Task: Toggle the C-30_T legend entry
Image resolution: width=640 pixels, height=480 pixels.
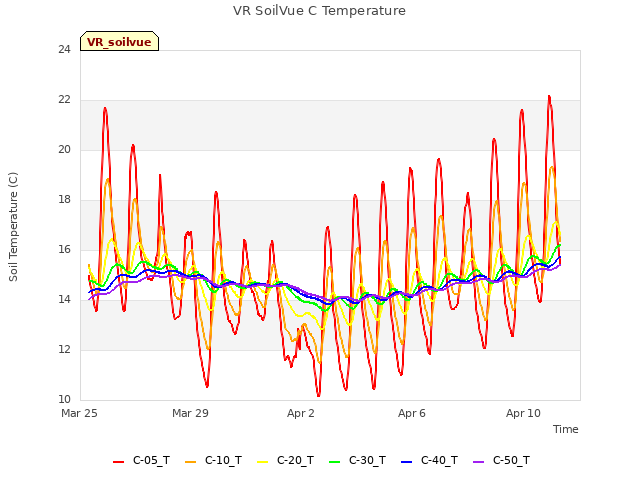Action: coord(357,461)
